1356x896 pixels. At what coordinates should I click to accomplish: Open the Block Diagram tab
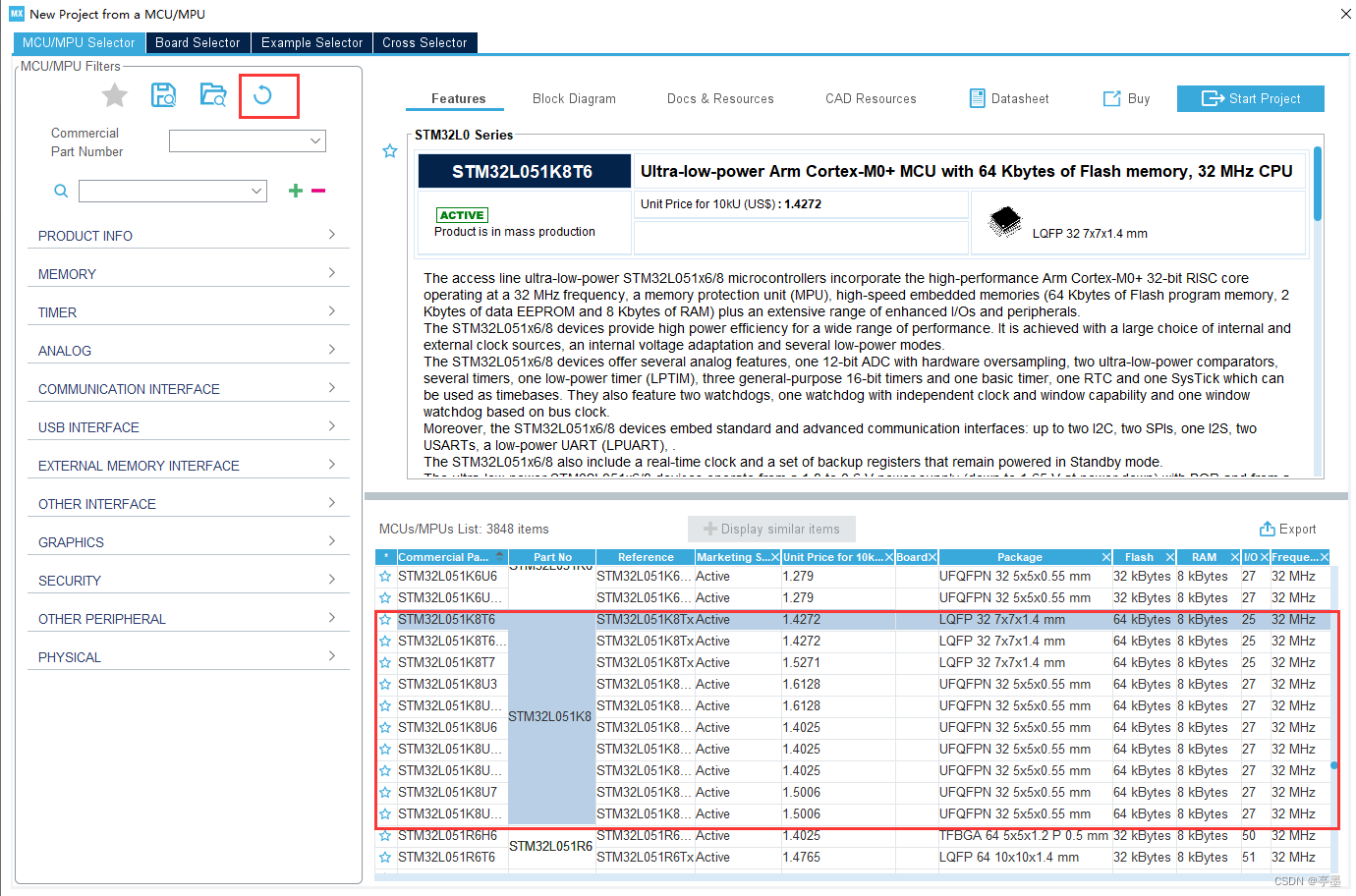tap(574, 98)
